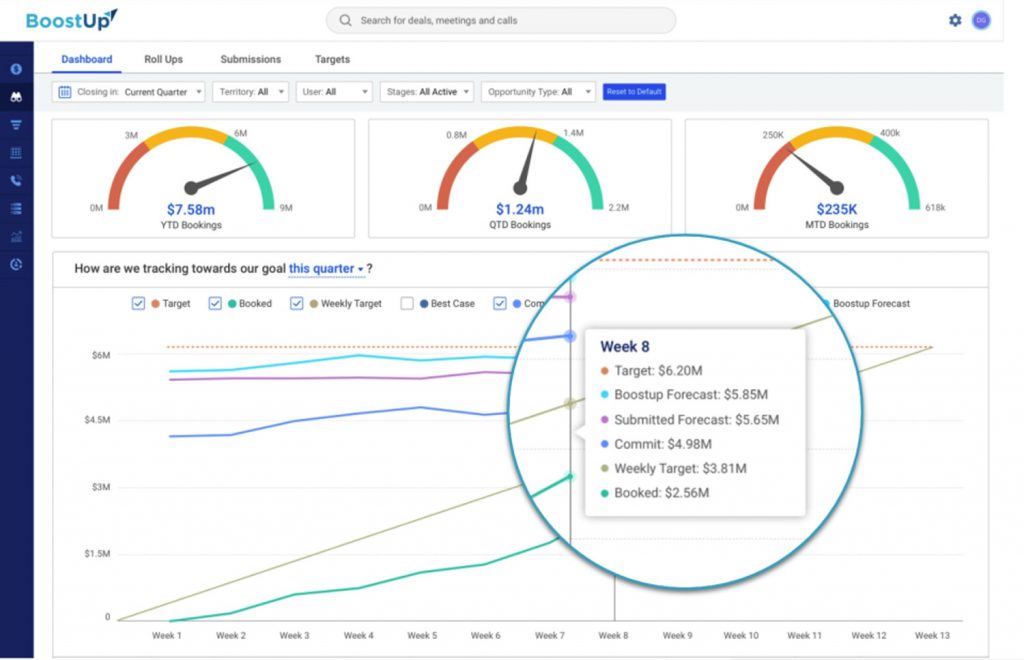Uncheck the Target series checkbox
The image size is (1024, 660).
click(x=138, y=304)
